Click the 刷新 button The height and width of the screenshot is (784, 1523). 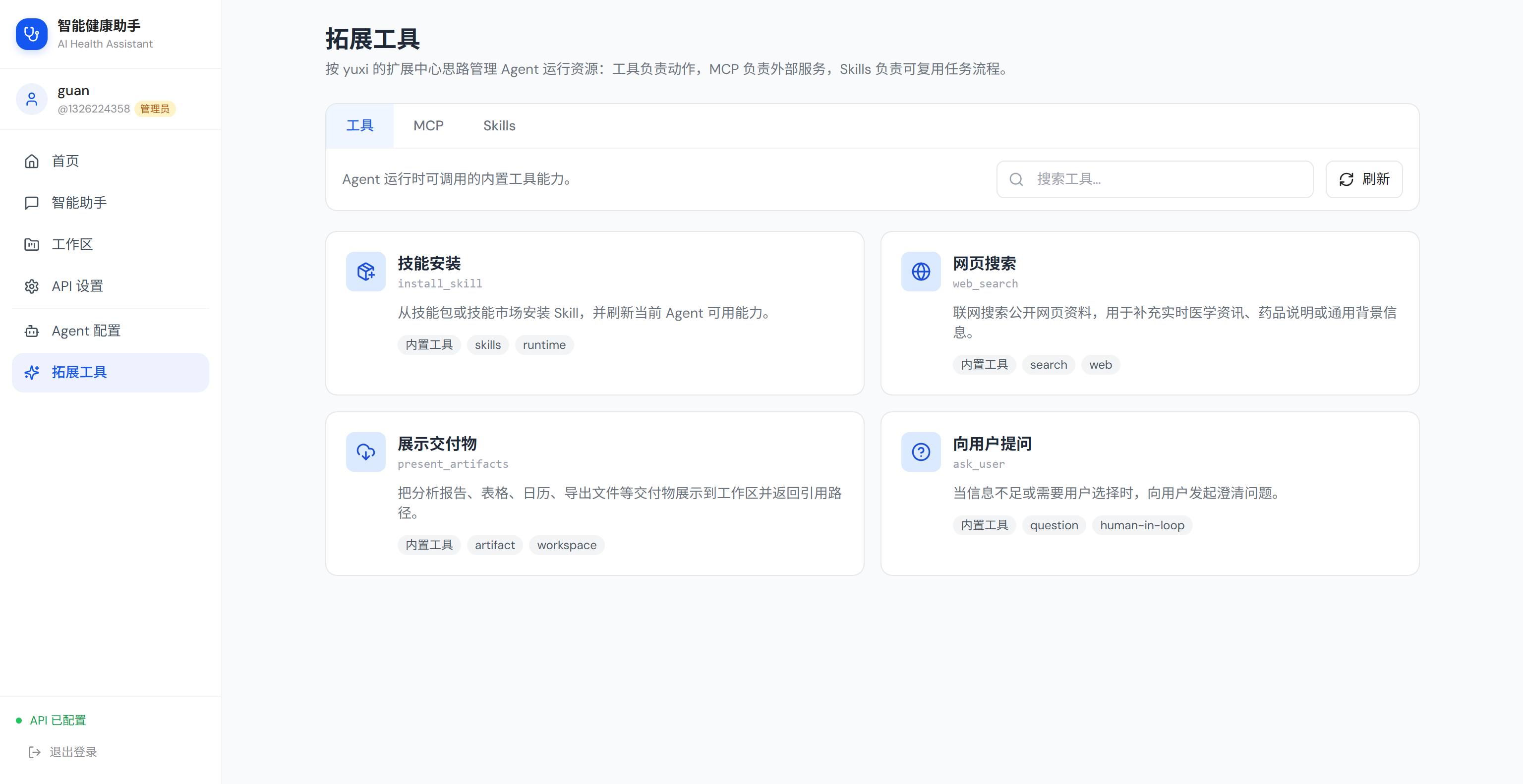1364,179
